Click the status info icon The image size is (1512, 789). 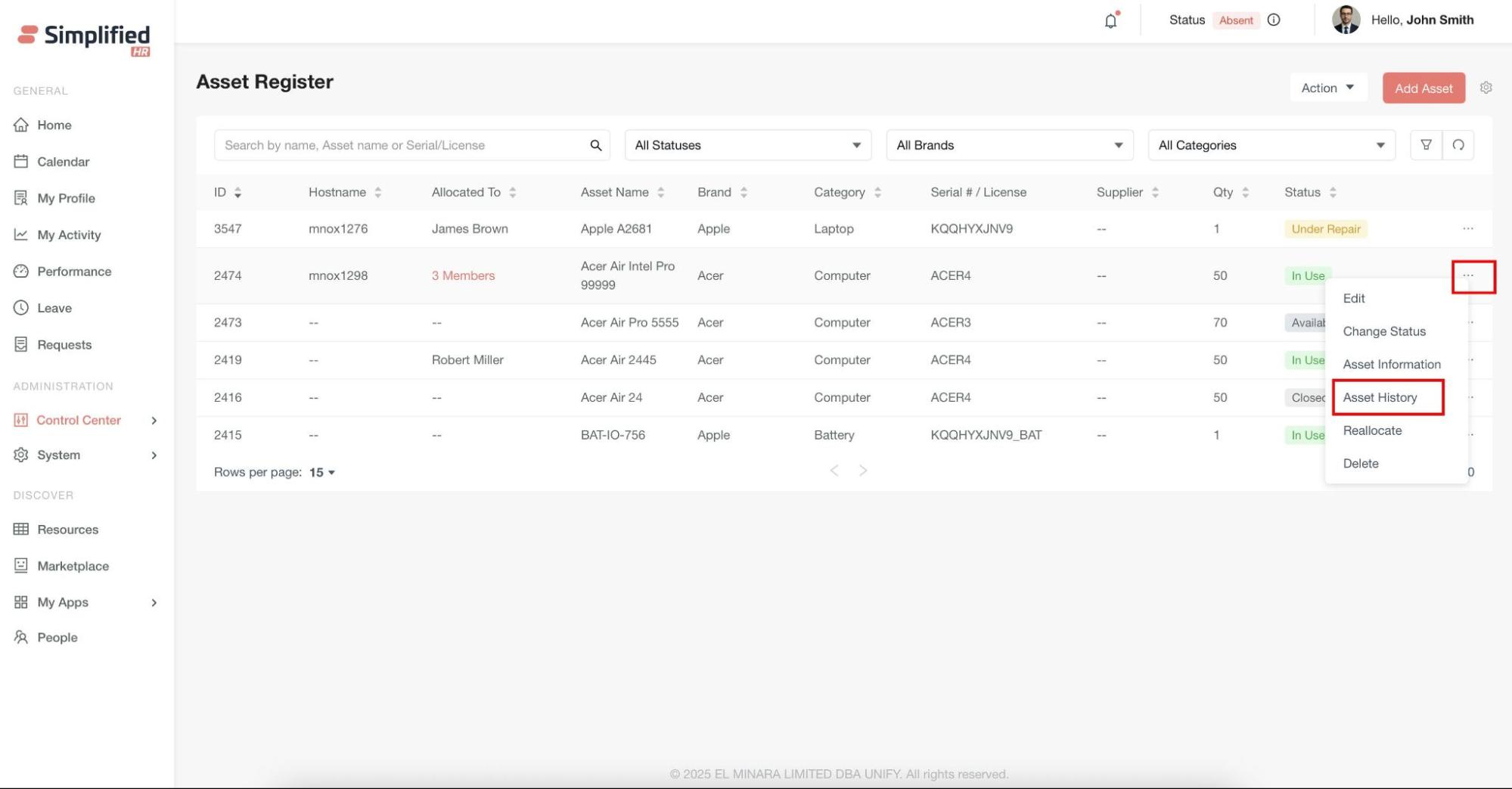click(1274, 20)
